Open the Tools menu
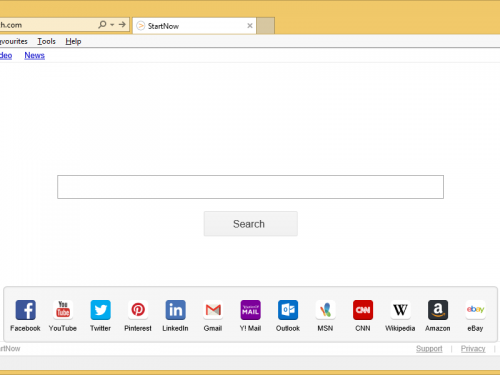This screenshot has width=500, height=375. pyautogui.click(x=46, y=41)
